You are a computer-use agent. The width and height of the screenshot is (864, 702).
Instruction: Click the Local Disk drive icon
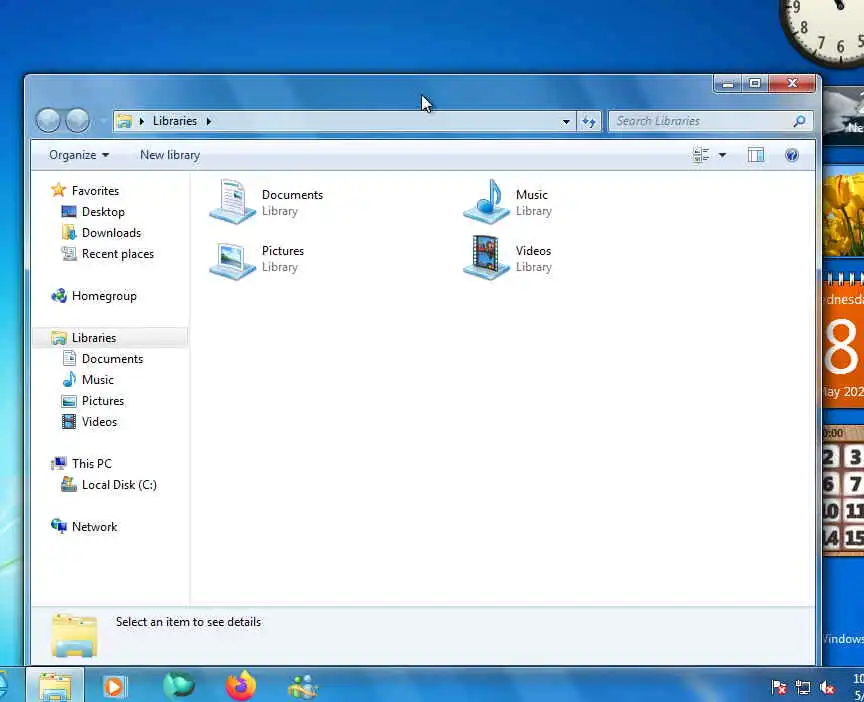point(69,484)
